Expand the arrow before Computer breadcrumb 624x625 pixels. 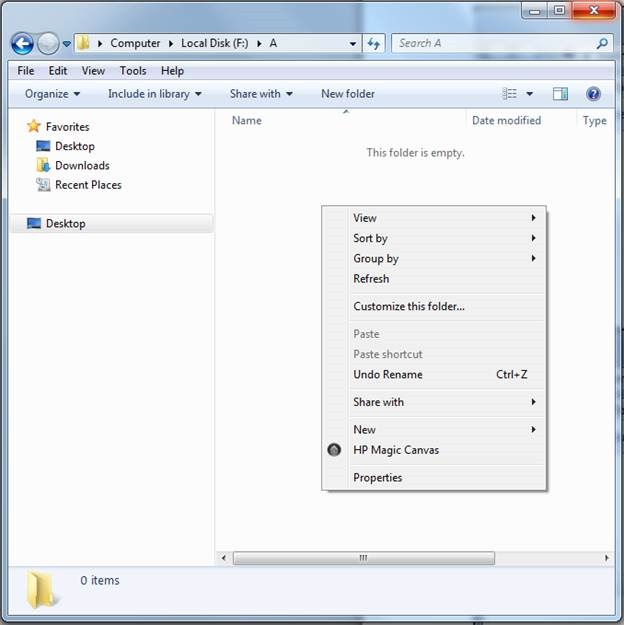100,43
